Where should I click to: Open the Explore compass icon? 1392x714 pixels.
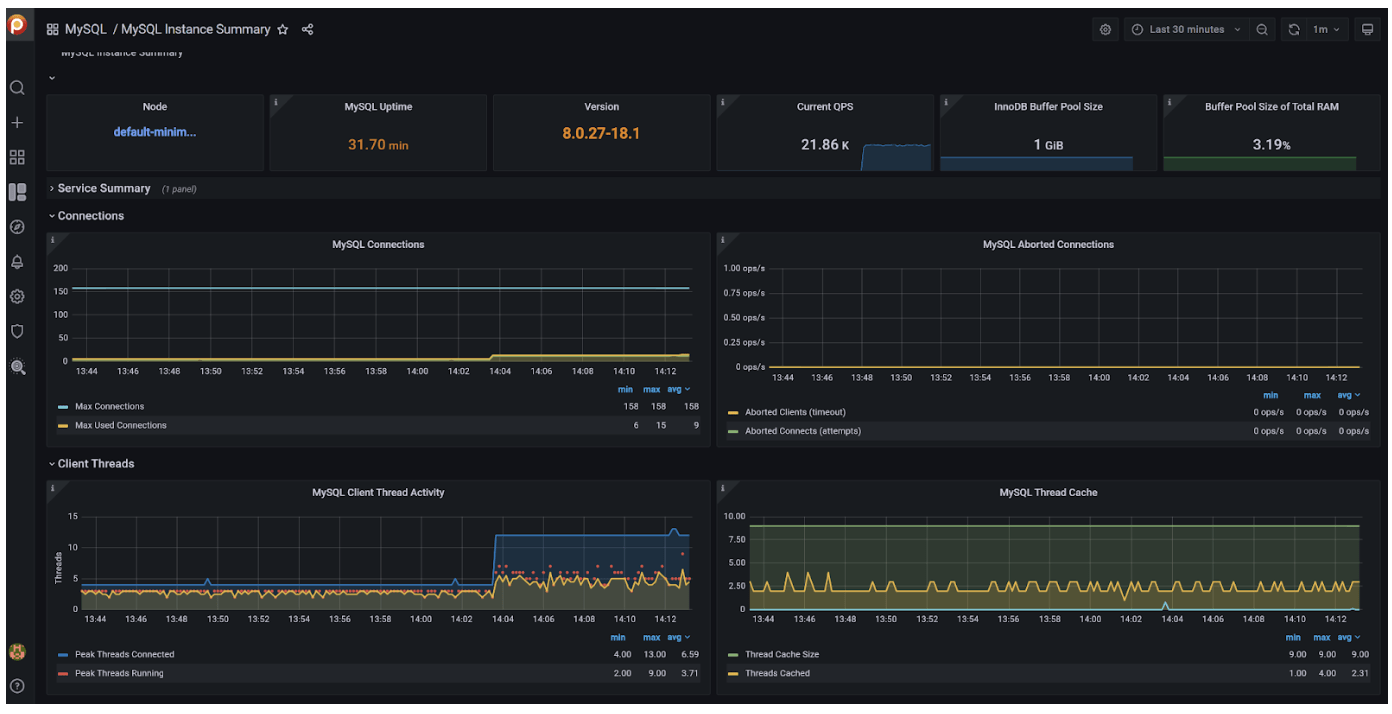[x=17, y=227]
